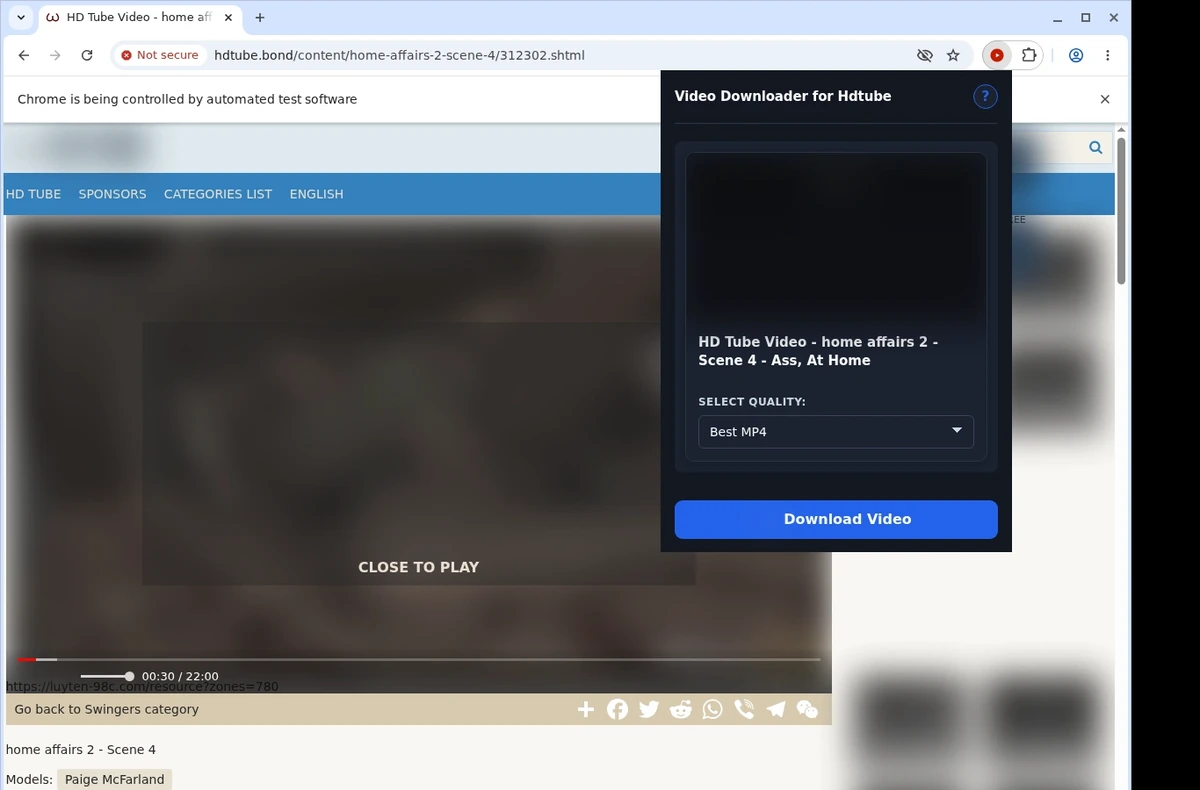Click the crossed-out eye icon in address bar
The width and height of the screenshot is (1200, 790).
[925, 55]
